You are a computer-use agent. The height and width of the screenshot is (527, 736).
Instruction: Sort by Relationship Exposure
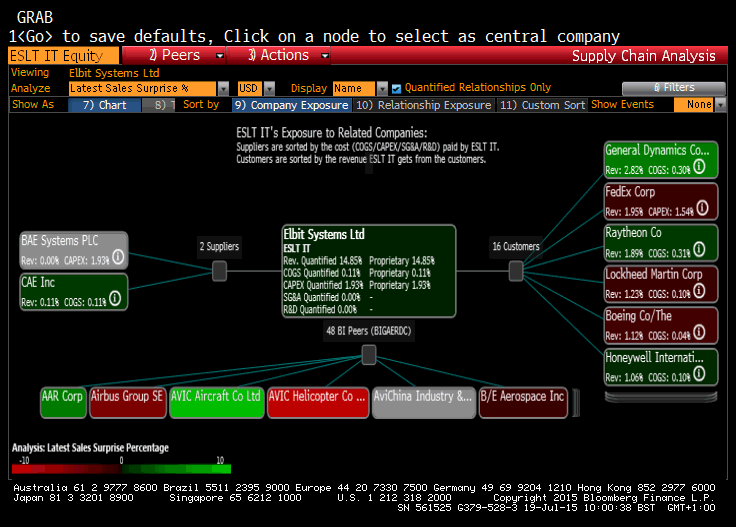pos(423,105)
